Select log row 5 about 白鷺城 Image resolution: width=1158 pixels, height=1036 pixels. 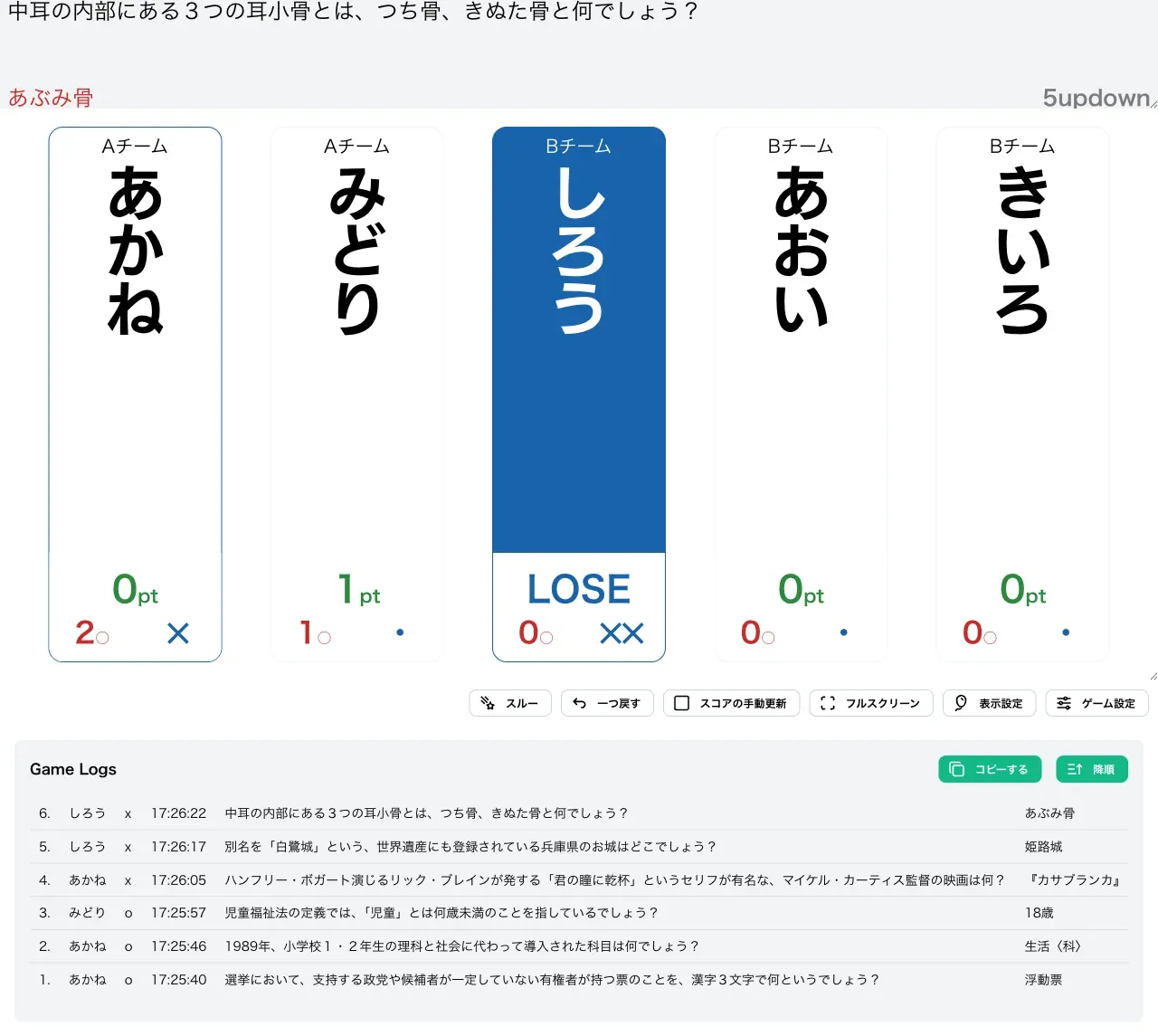[579, 847]
